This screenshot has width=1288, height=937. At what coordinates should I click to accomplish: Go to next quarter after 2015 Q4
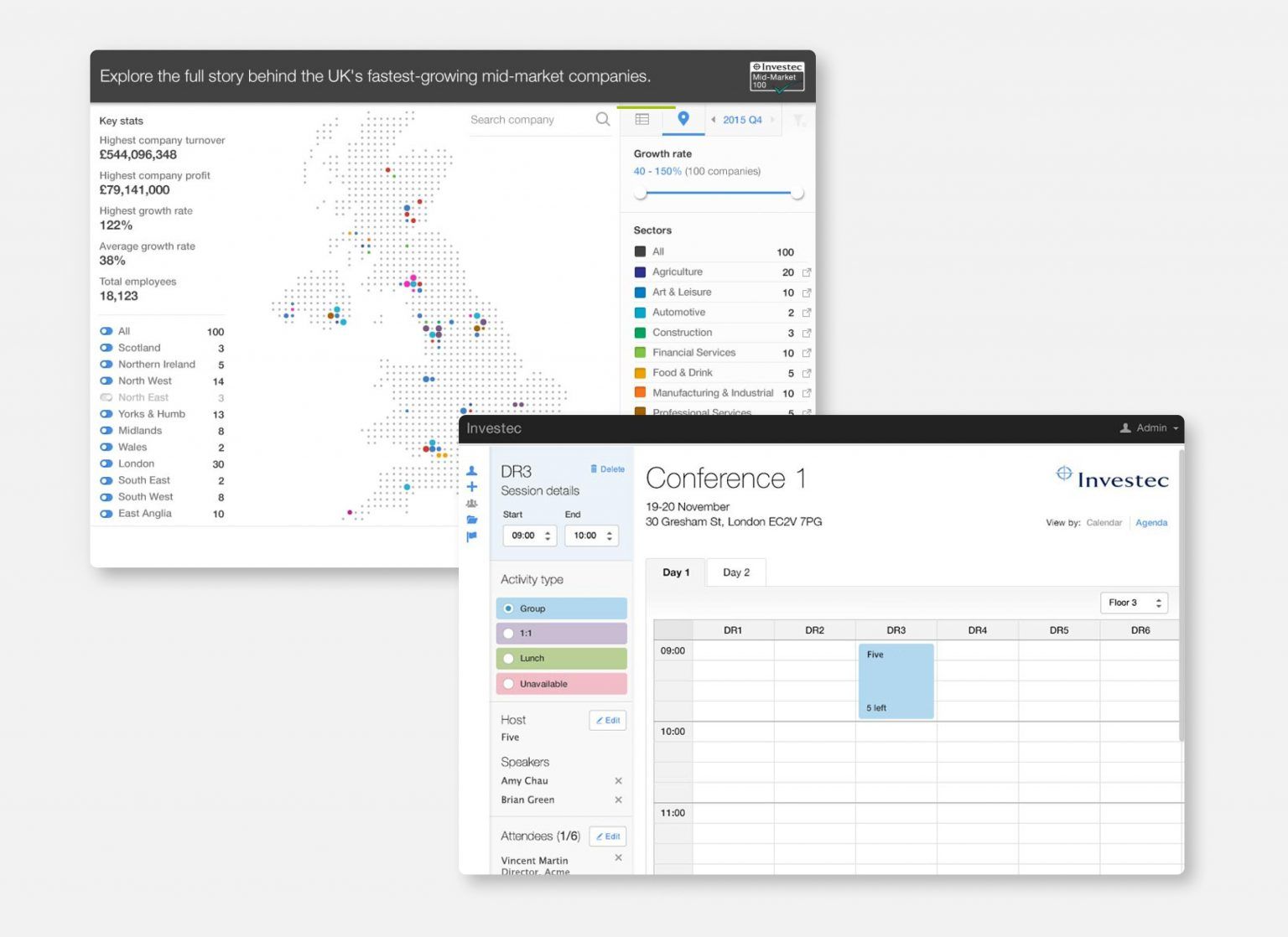(772, 120)
